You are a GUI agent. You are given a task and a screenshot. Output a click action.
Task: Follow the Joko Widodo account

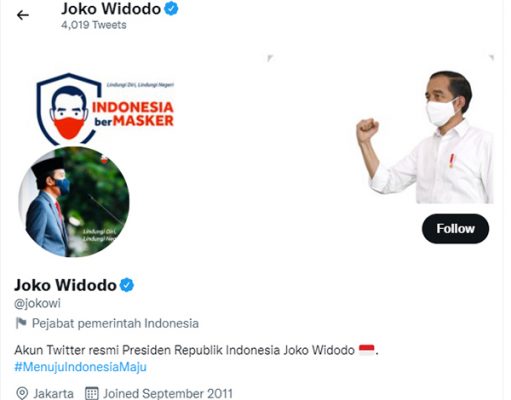point(455,229)
